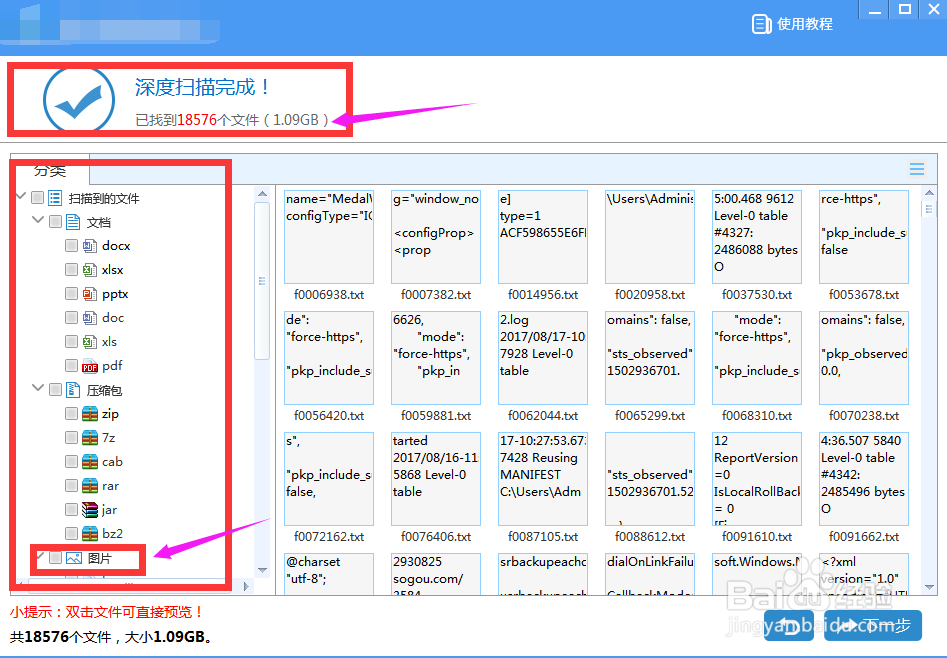Collapse the 图片 tree node
This screenshot has width=947, height=658.
pyautogui.click(x=39, y=556)
